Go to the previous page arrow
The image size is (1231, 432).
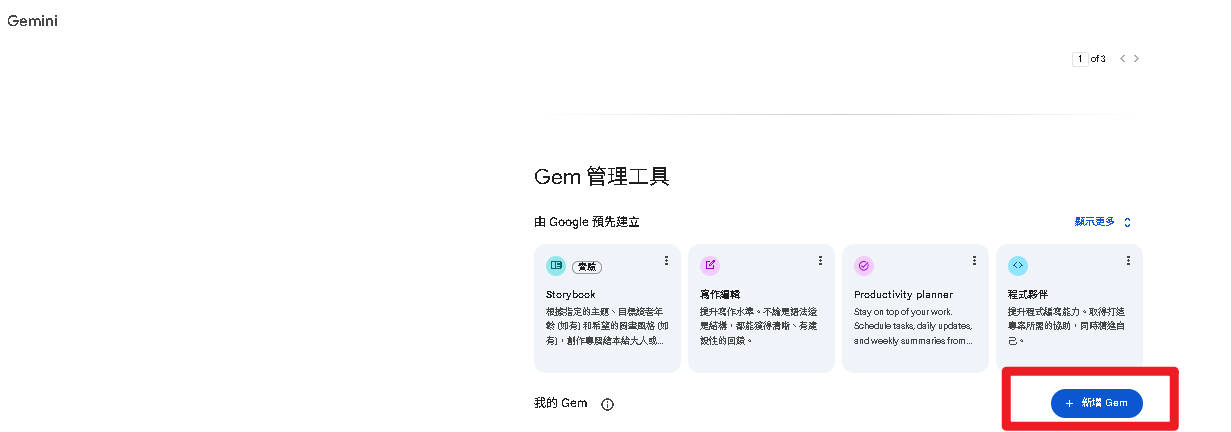(1123, 59)
